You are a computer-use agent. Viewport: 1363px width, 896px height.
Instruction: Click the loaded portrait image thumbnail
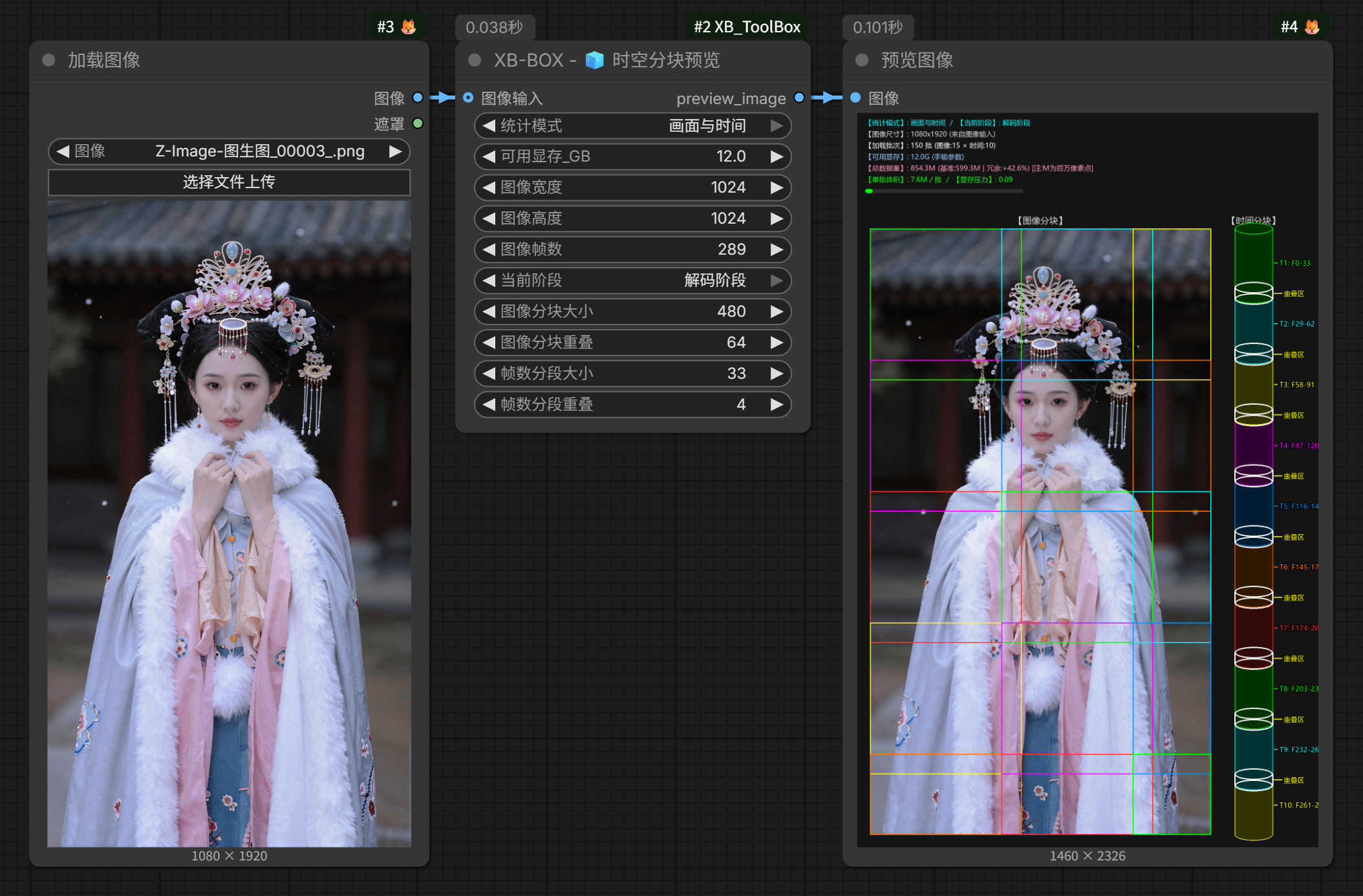coord(229,524)
